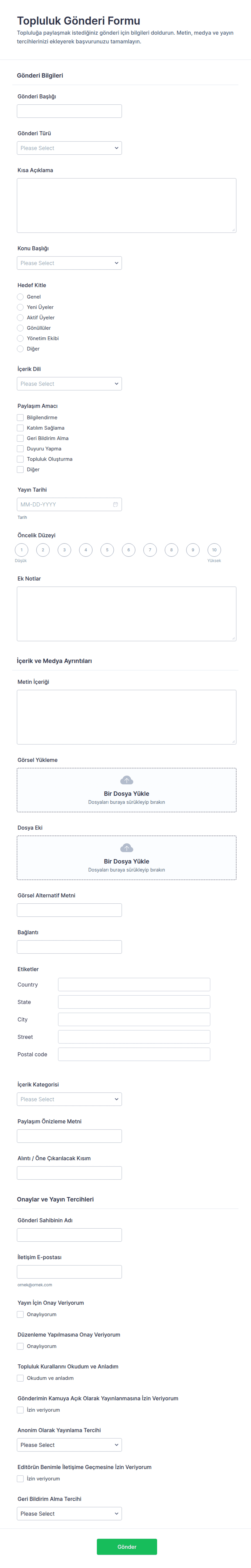The height and width of the screenshot is (1568, 251).
Task: Open the İçerik Dili select menu
Action: tap(69, 383)
